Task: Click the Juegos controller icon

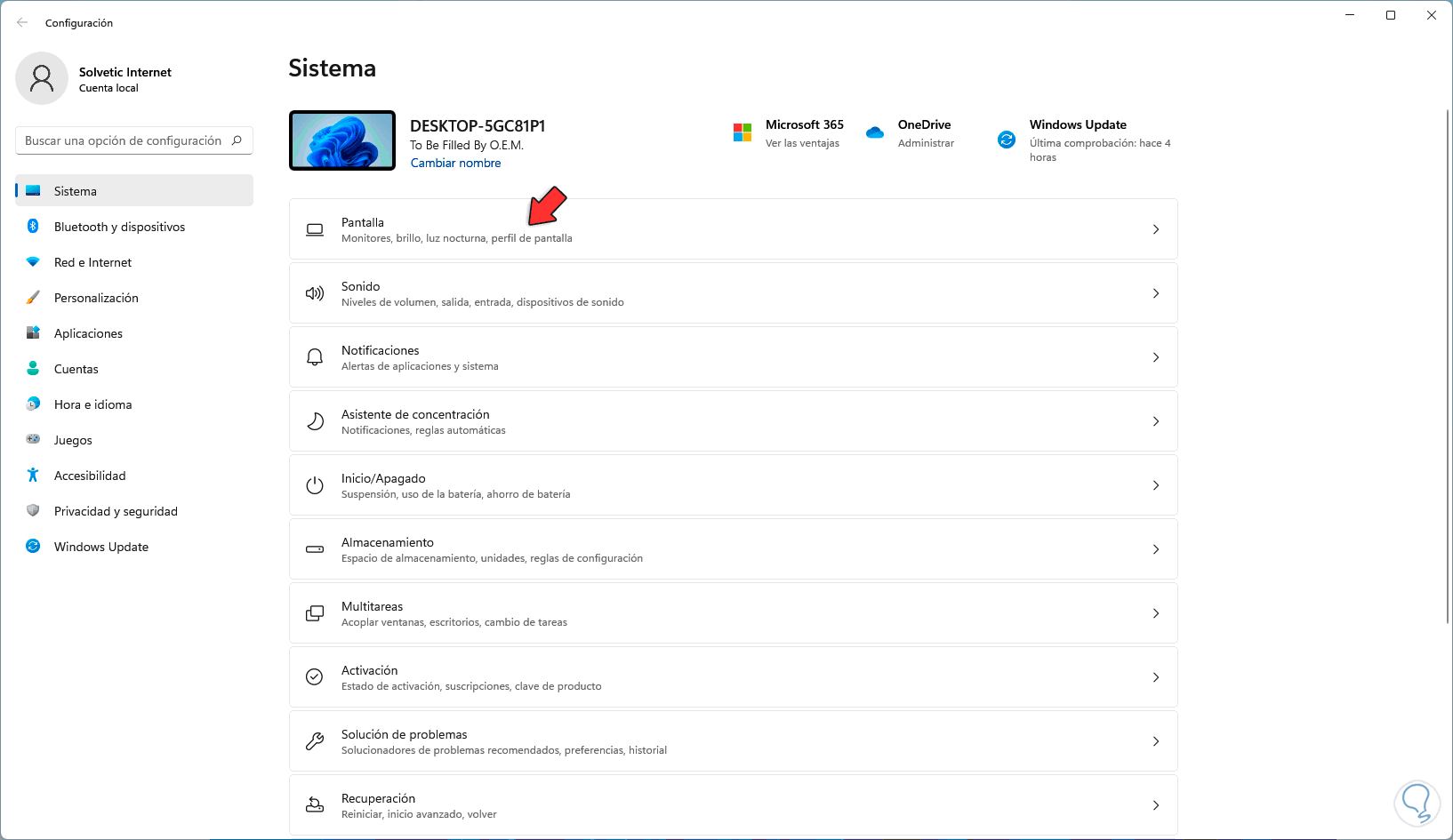Action: click(33, 439)
